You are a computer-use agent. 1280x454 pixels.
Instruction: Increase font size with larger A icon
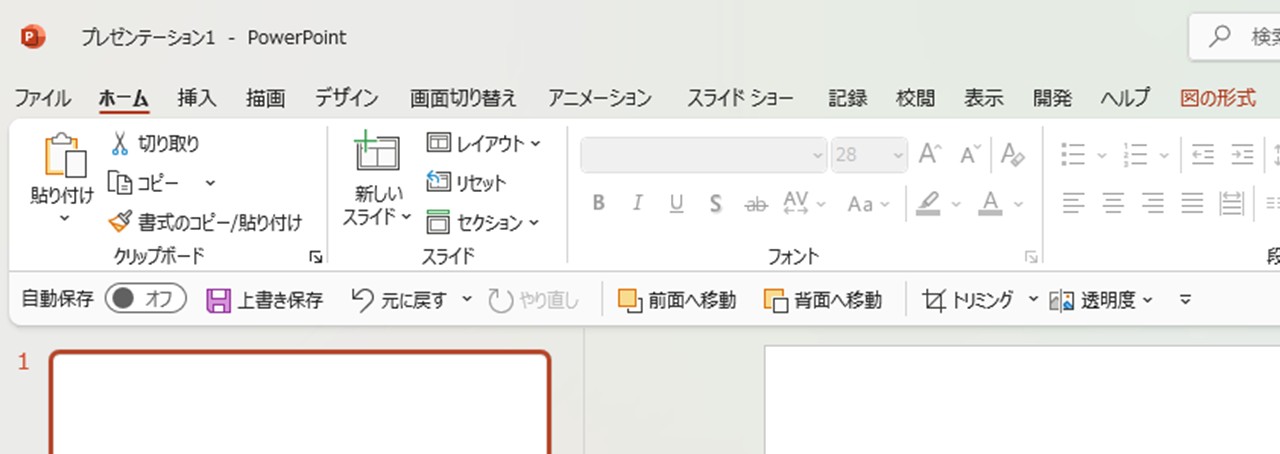(x=930, y=154)
